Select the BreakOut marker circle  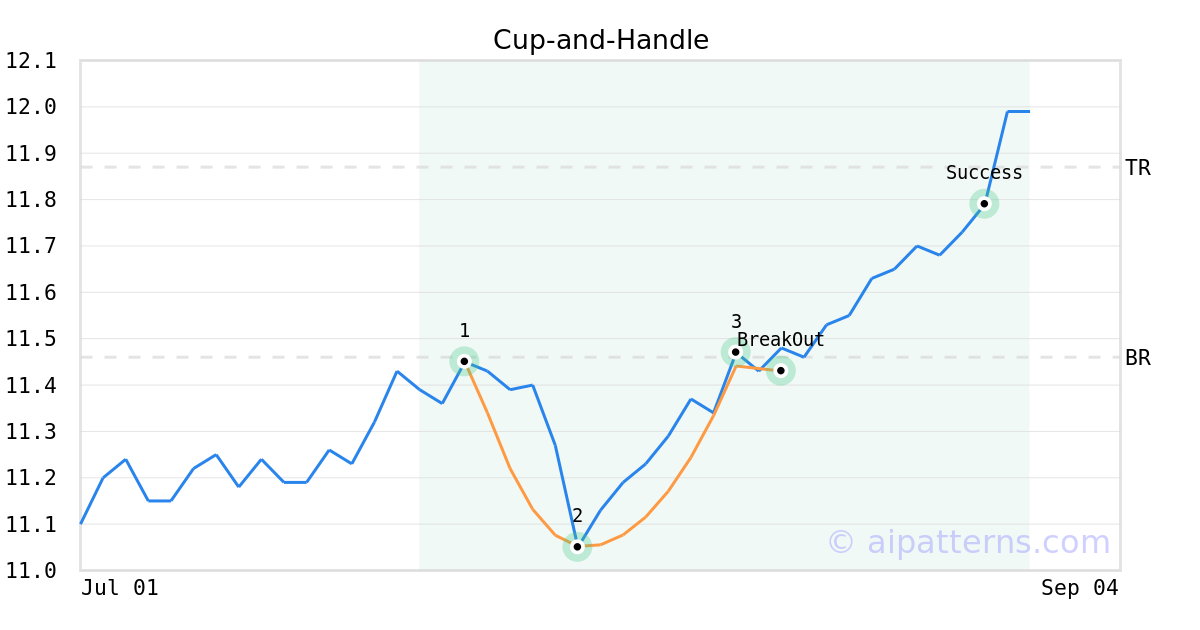[781, 371]
